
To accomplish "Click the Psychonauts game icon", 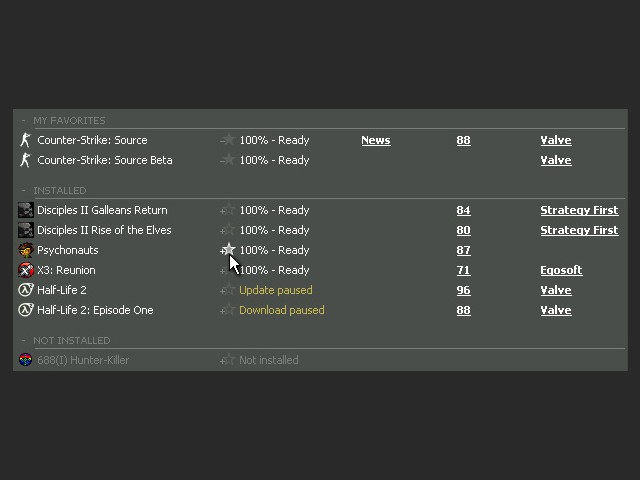I will coord(26,250).
